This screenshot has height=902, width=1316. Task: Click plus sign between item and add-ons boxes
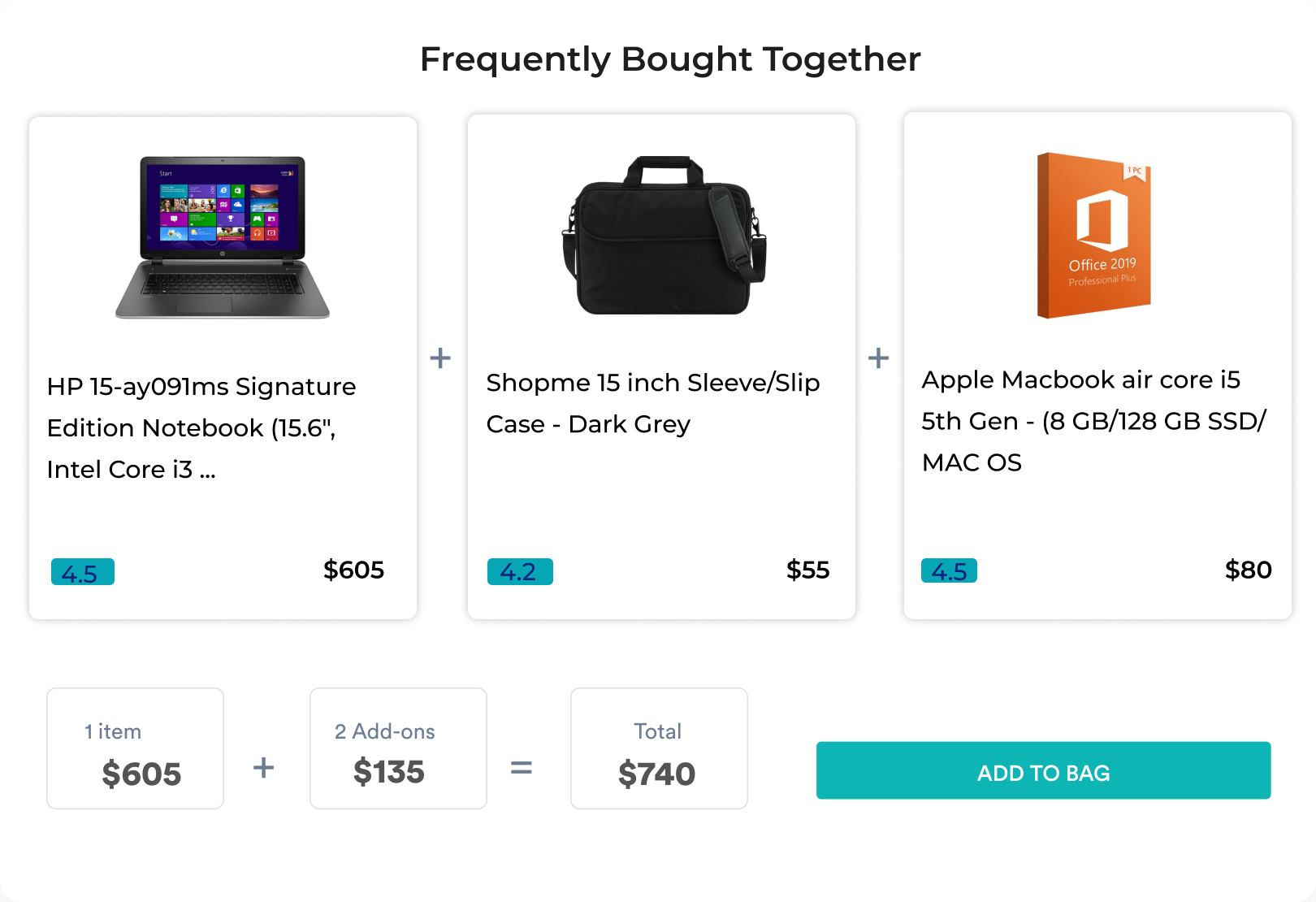click(263, 767)
